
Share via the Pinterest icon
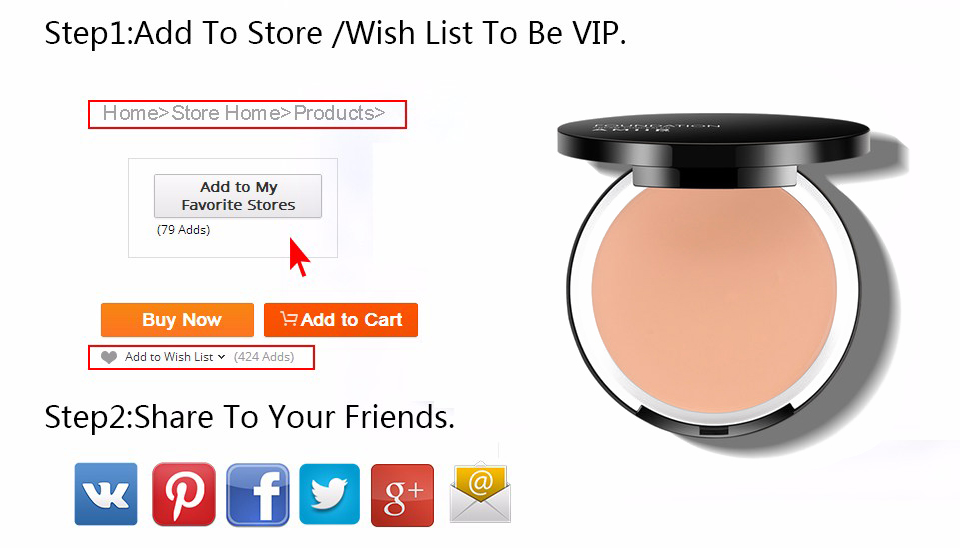pyautogui.click(x=184, y=494)
